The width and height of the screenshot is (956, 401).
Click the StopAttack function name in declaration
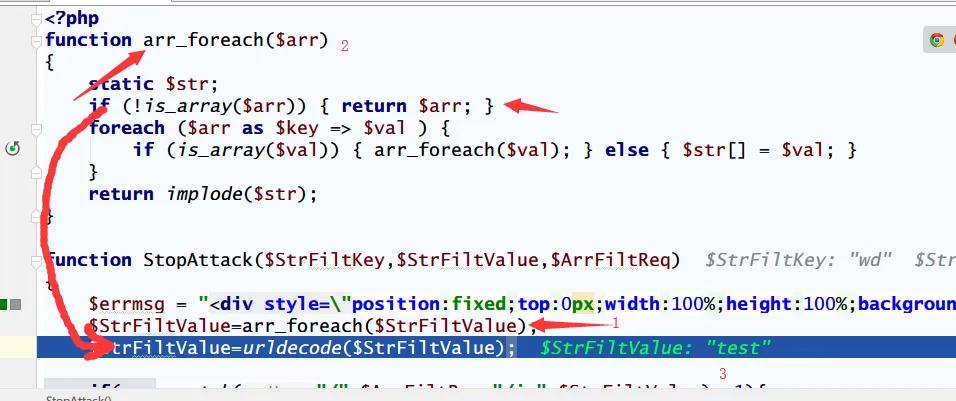(x=195, y=260)
